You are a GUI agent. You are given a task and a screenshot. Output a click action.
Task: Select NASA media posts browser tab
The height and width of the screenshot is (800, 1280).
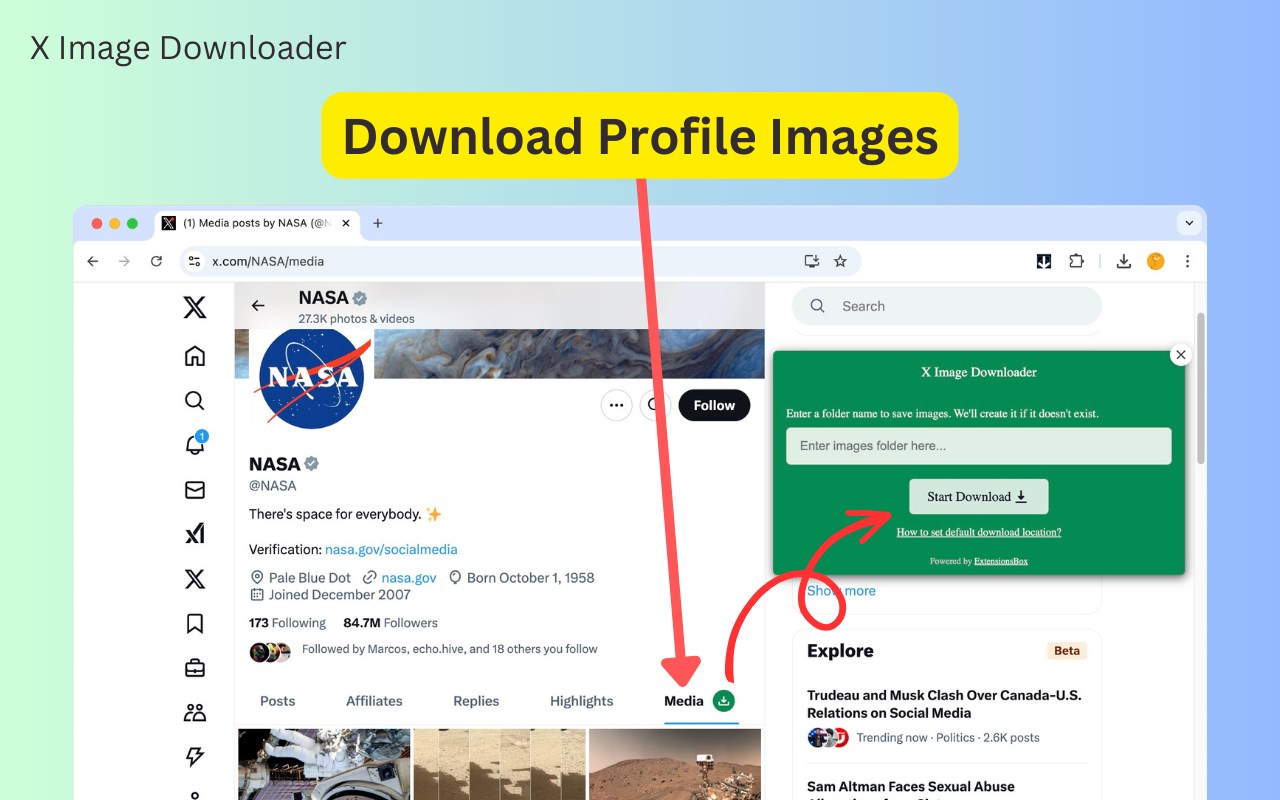tap(257, 223)
